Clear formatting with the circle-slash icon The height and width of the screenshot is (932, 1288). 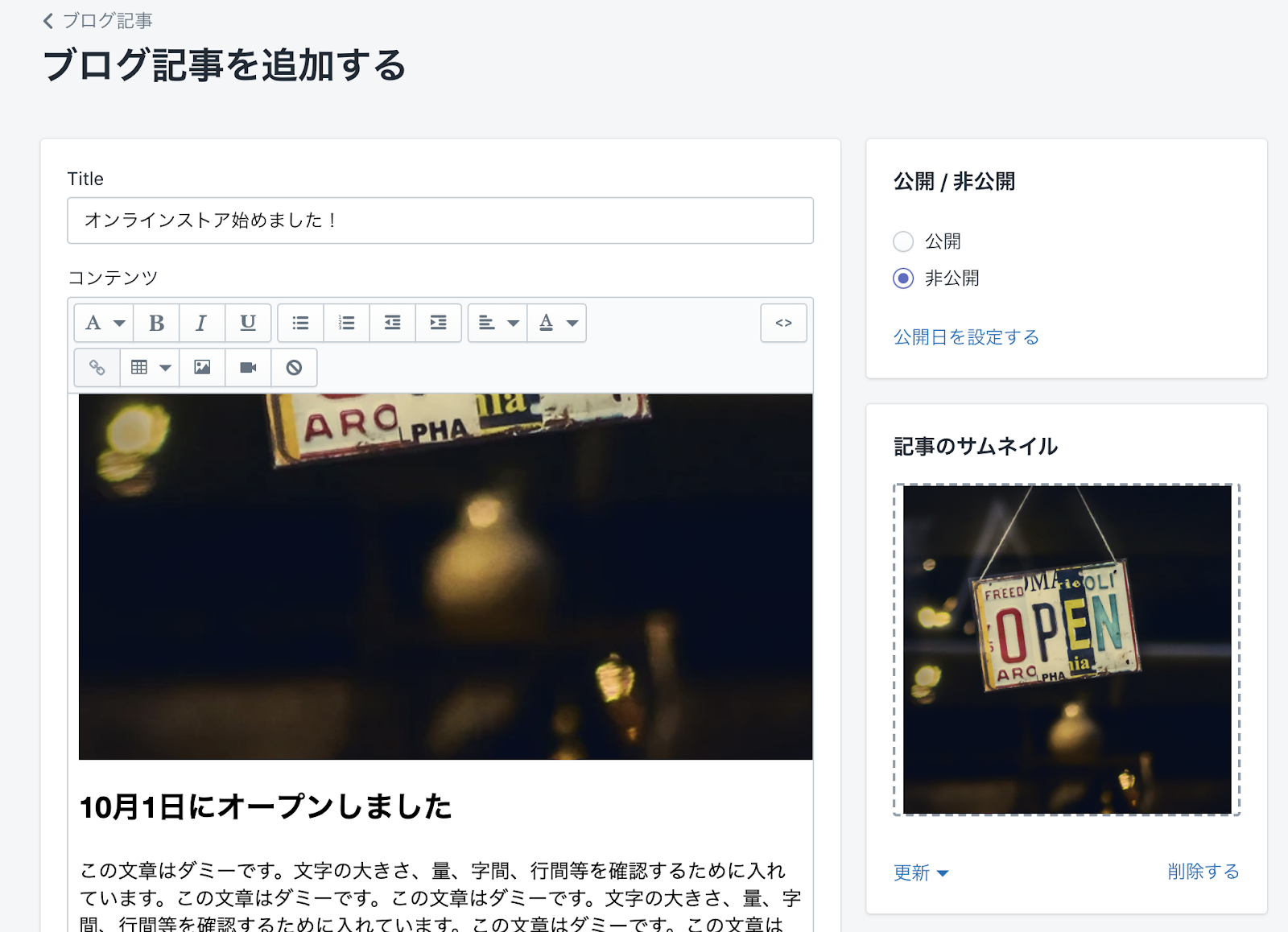(x=294, y=368)
